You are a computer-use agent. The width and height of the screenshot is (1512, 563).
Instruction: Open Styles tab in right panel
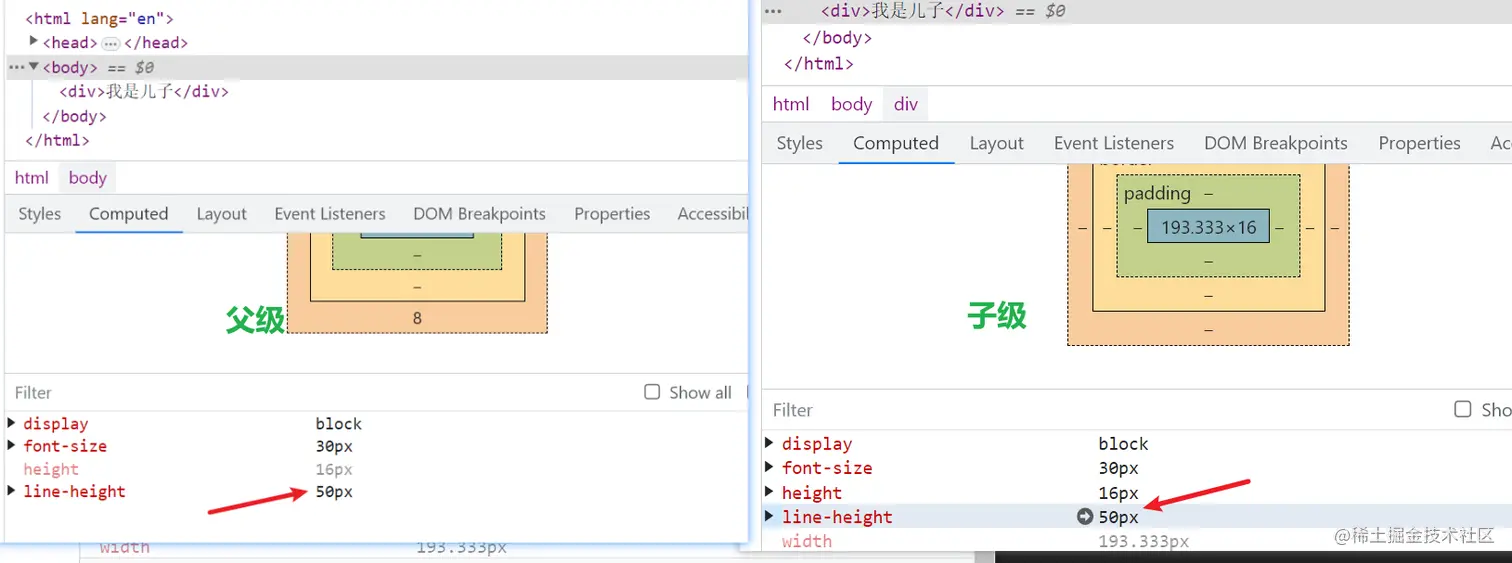tap(800, 143)
